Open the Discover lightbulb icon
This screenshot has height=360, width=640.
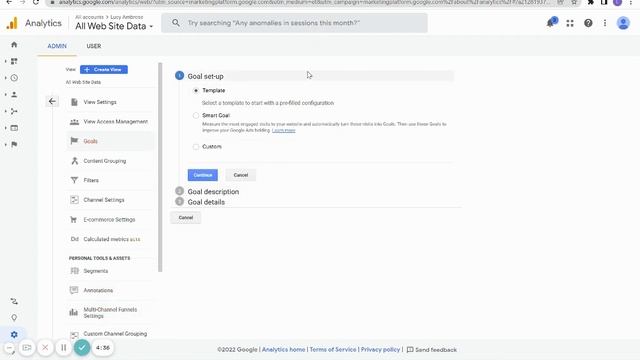tap(14, 318)
